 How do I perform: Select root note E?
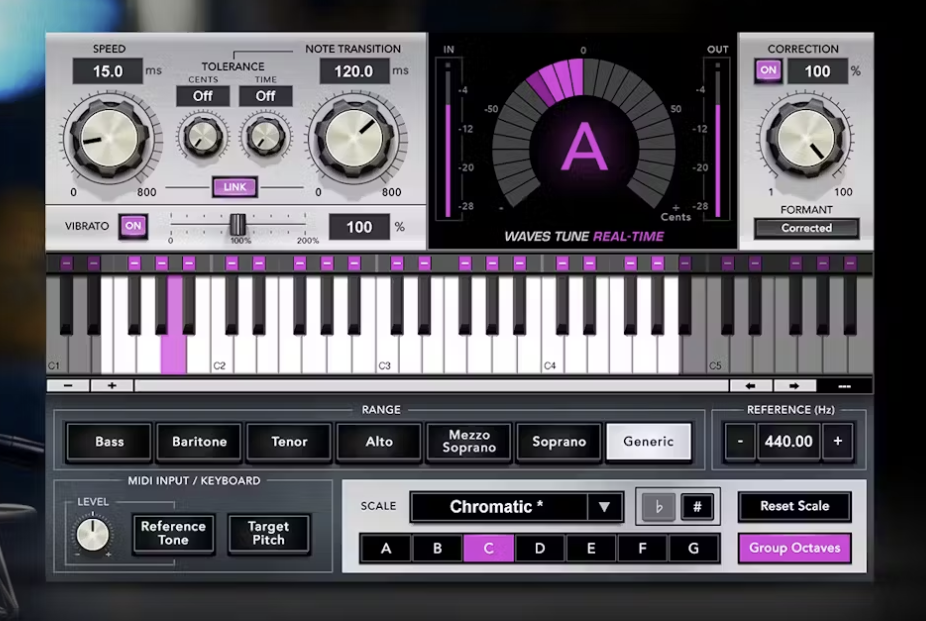coord(591,548)
